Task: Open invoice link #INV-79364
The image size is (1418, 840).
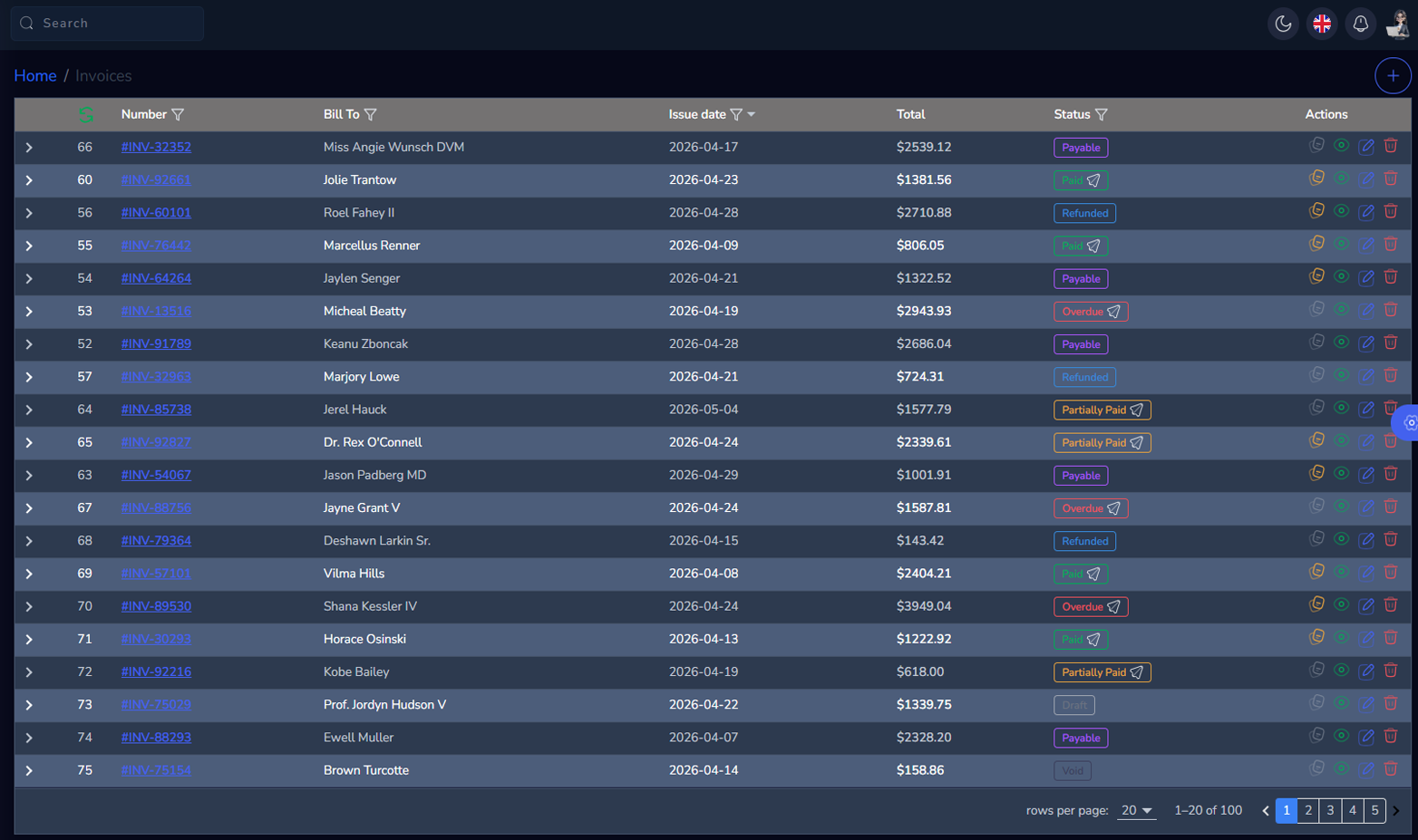Action: coord(156,541)
